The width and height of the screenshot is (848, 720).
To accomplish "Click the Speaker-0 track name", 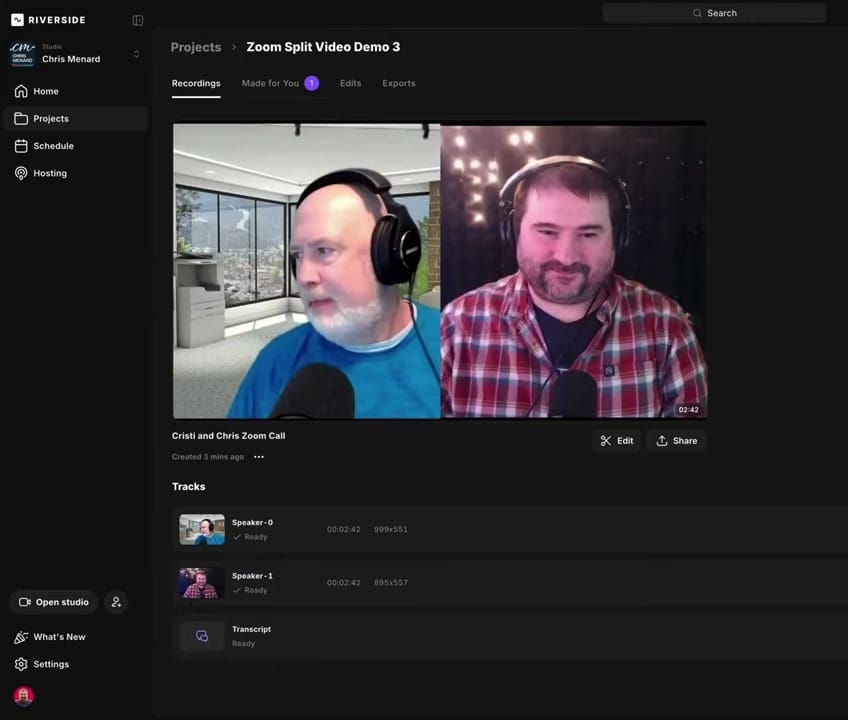I will 253,523.
